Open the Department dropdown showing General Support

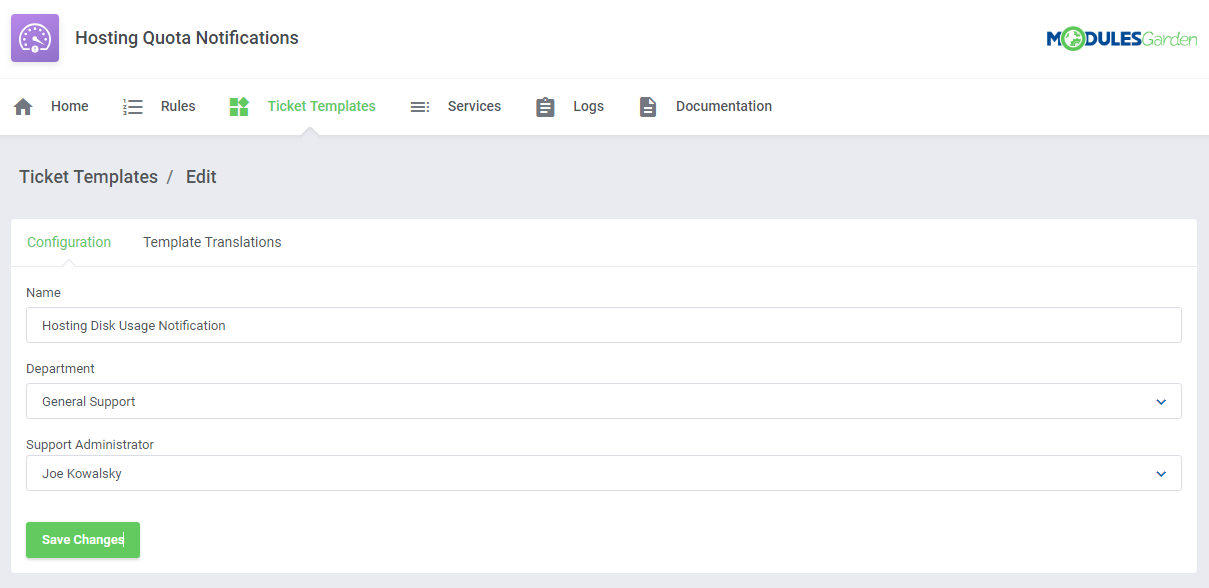click(604, 401)
